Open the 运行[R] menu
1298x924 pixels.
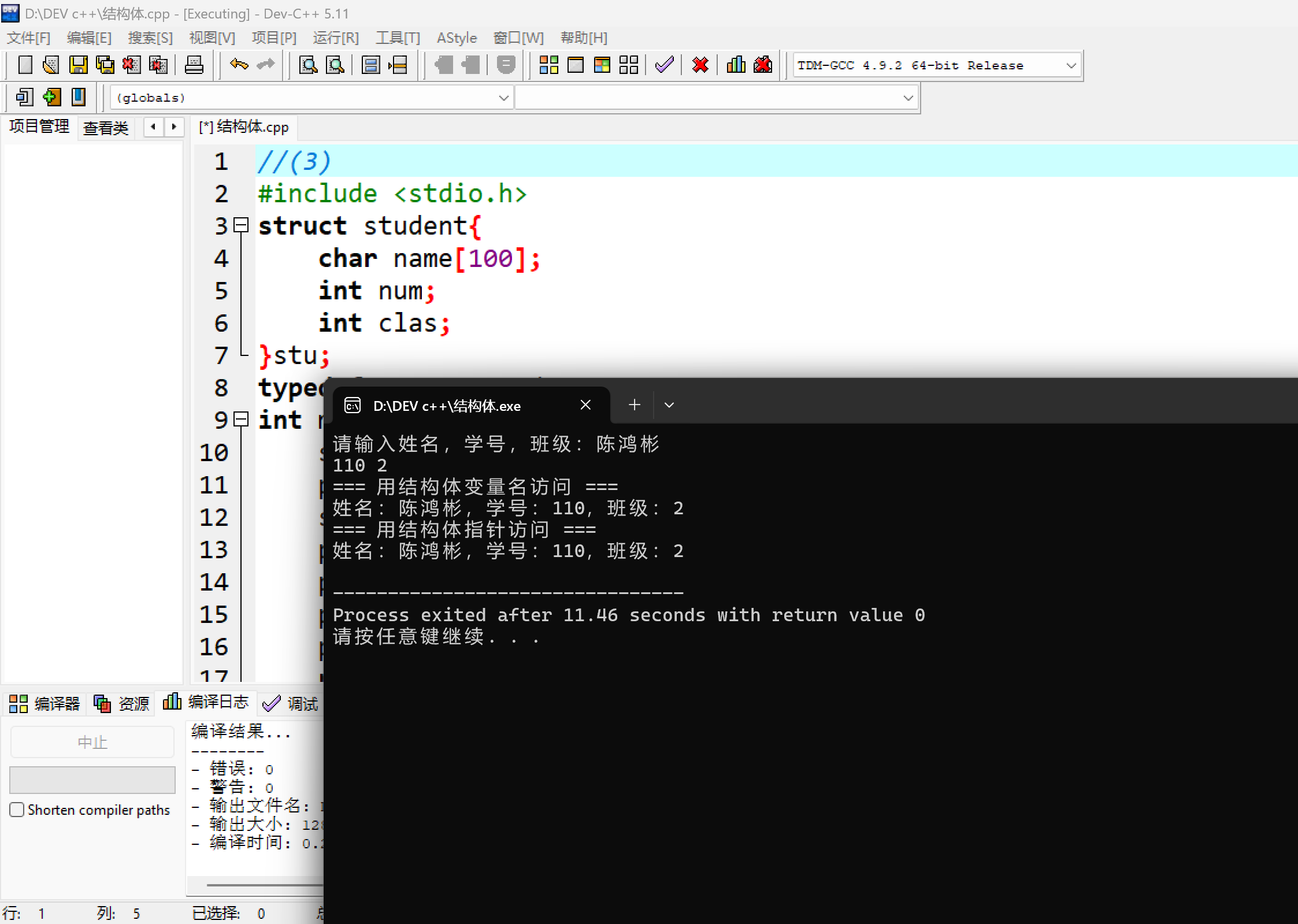tap(335, 38)
